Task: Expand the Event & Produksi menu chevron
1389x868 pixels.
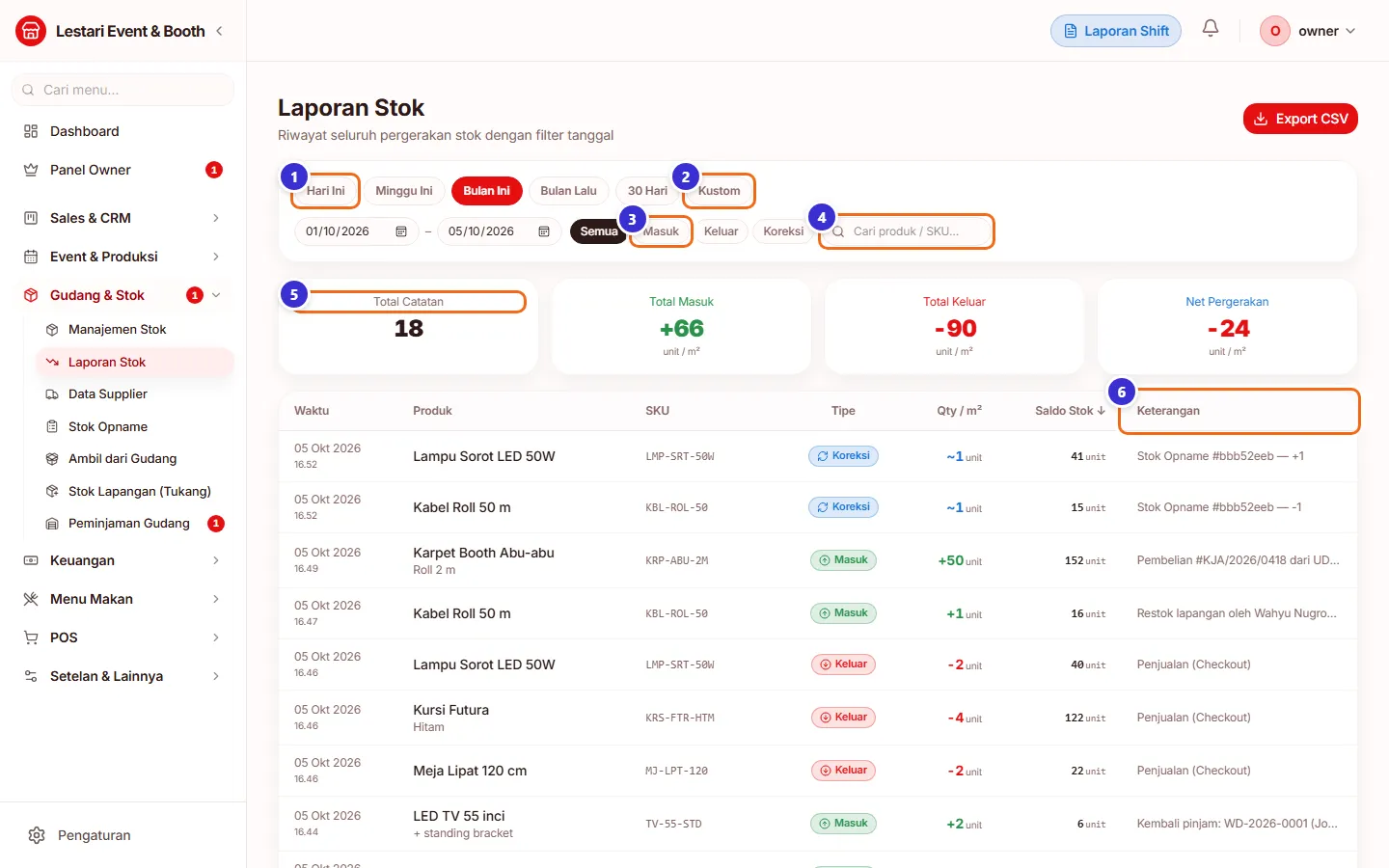Action: (x=216, y=257)
